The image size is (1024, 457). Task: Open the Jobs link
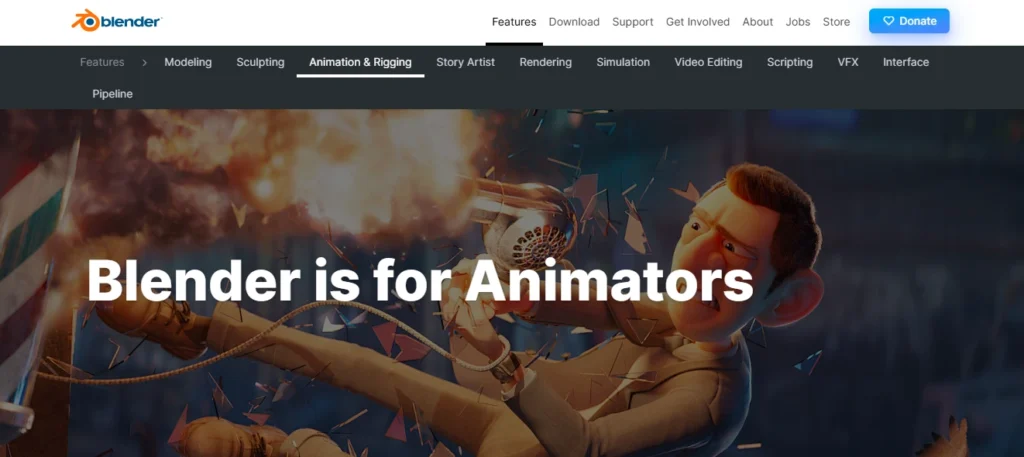click(x=798, y=22)
